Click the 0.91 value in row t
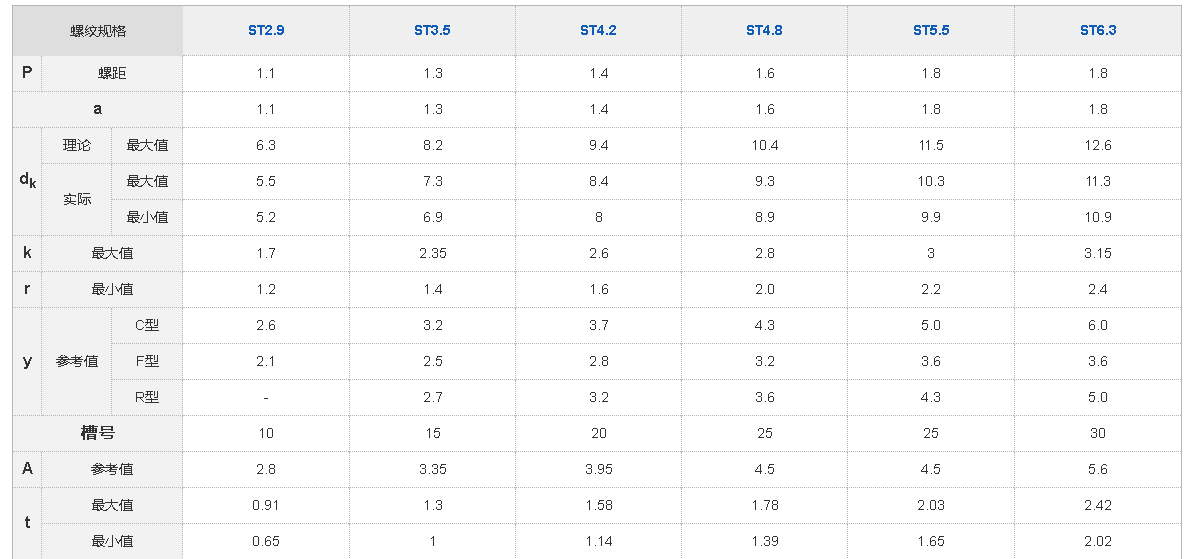This screenshot has width=1190, height=559. (x=266, y=505)
